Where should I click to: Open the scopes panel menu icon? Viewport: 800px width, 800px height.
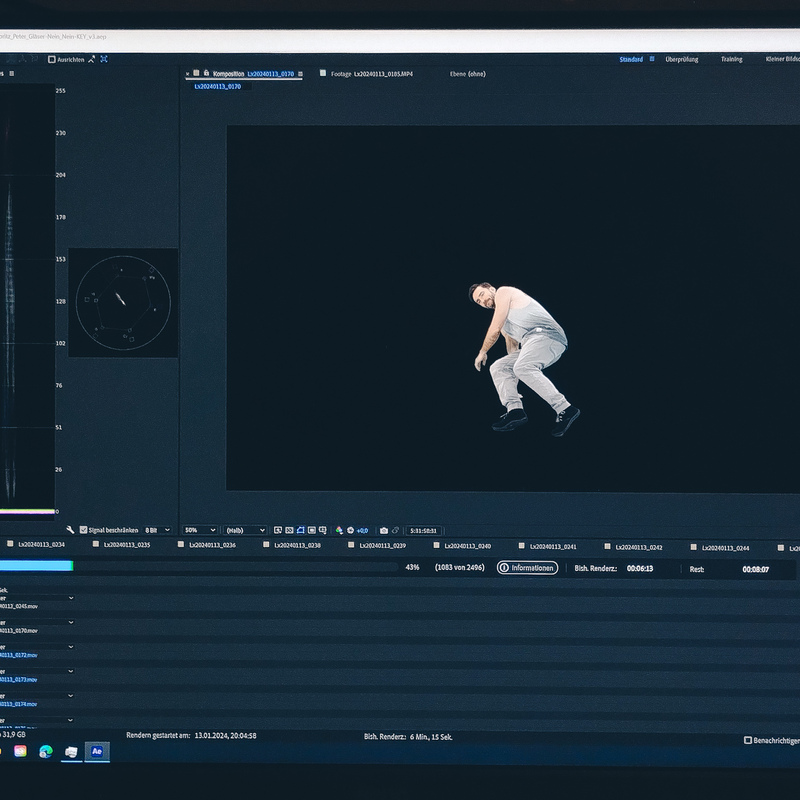(12, 73)
